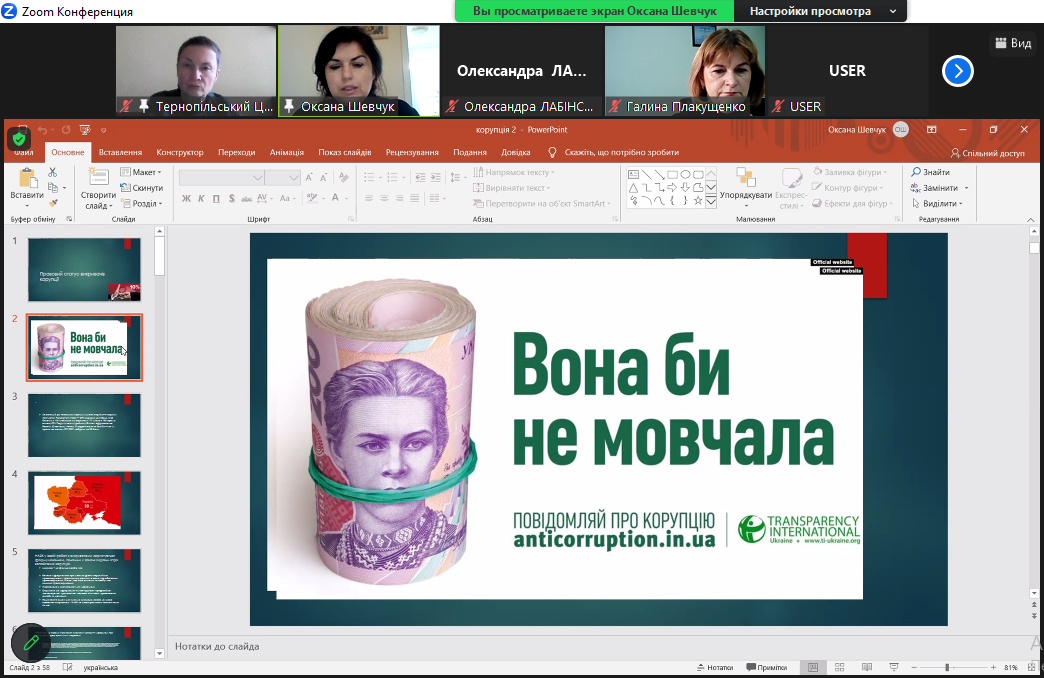Viewport: 1044px width, 678px height.
Task: Click the Zoom annotate pencil icon
Action: tap(31, 643)
